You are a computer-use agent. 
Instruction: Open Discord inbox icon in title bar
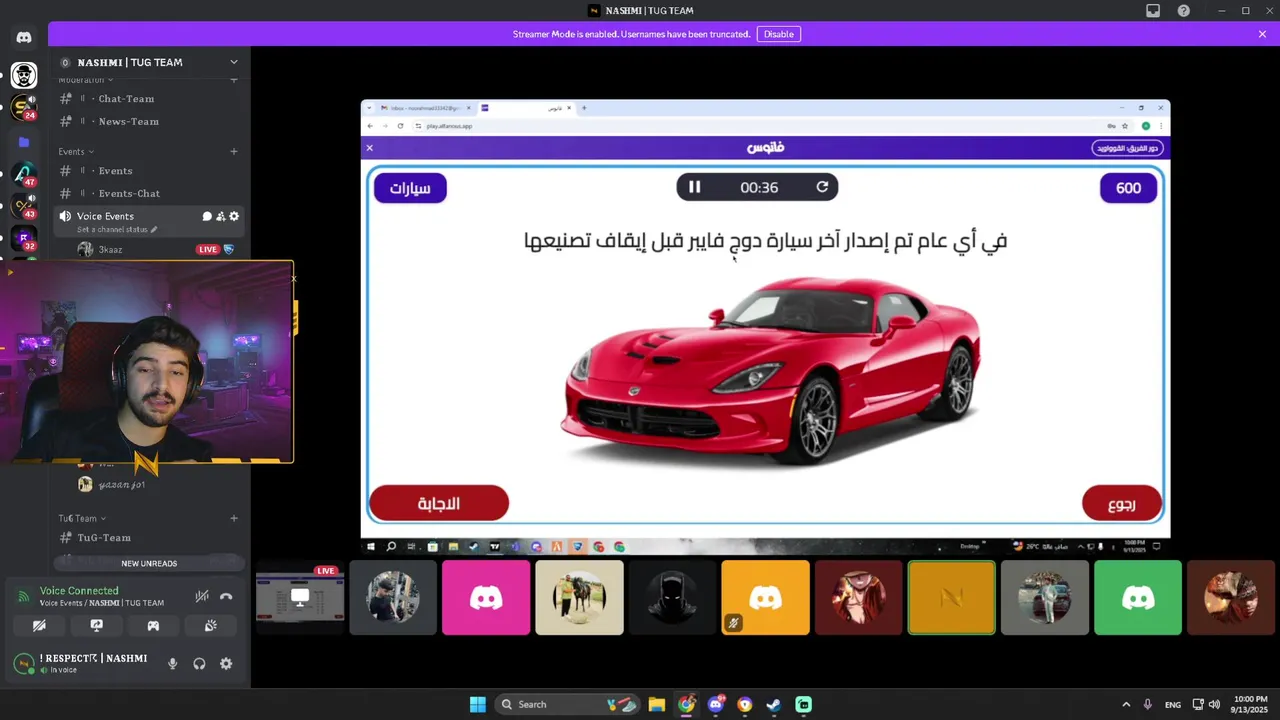tap(1153, 11)
